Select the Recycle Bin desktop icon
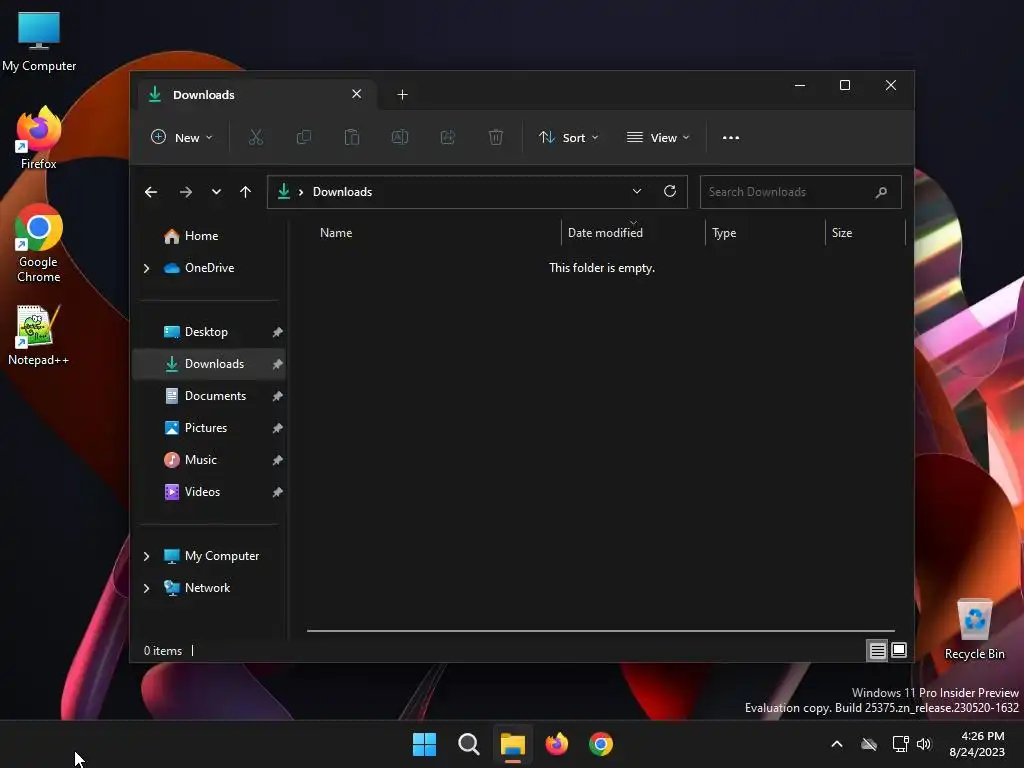The height and width of the screenshot is (768, 1024). 974,630
